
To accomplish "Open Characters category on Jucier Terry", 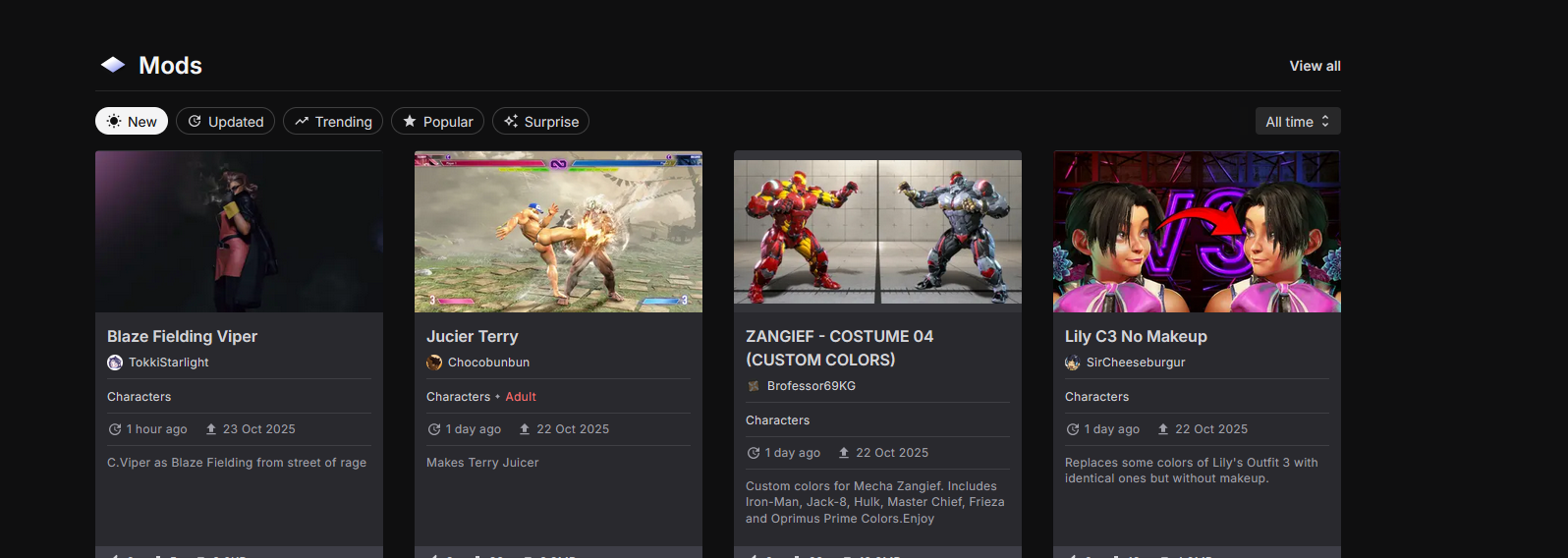I will pos(458,397).
